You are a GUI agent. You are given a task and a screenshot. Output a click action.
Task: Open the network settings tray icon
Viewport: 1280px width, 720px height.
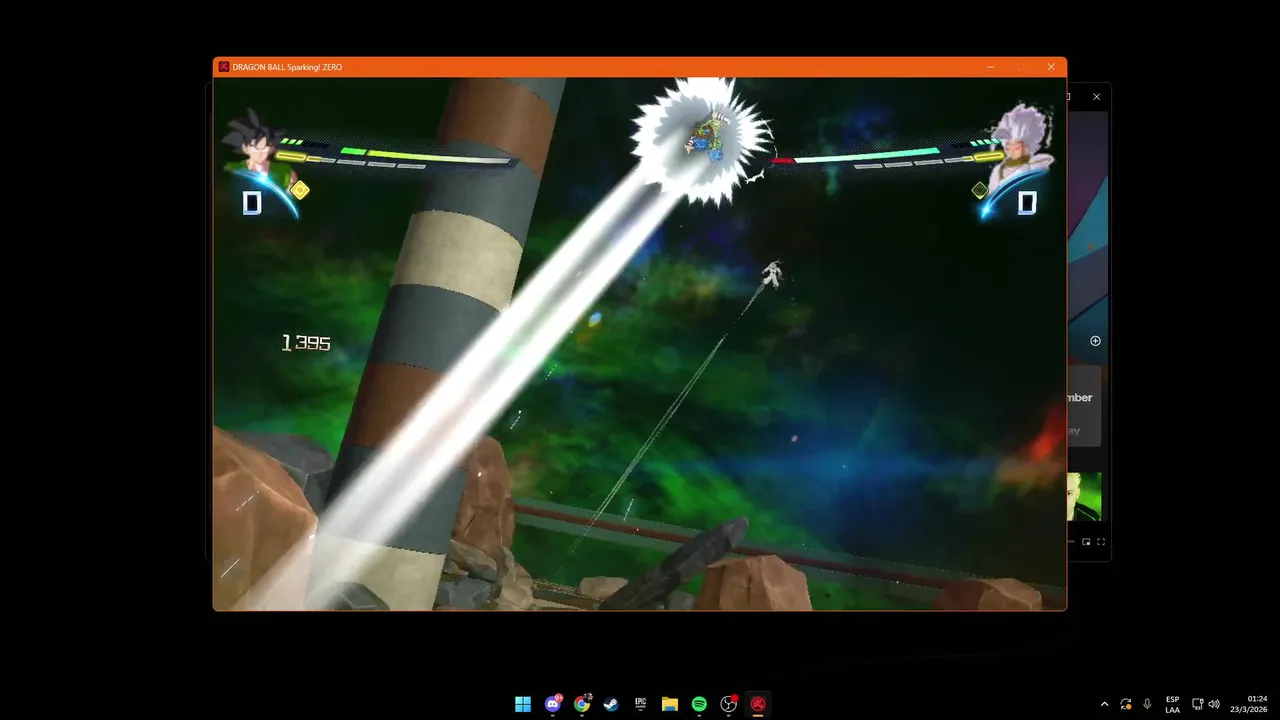(1198, 704)
